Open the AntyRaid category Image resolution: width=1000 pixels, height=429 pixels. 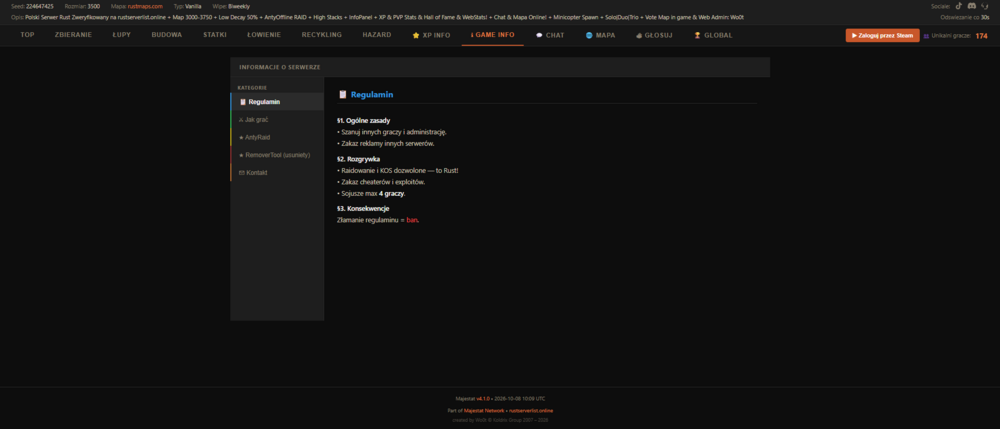click(277, 137)
